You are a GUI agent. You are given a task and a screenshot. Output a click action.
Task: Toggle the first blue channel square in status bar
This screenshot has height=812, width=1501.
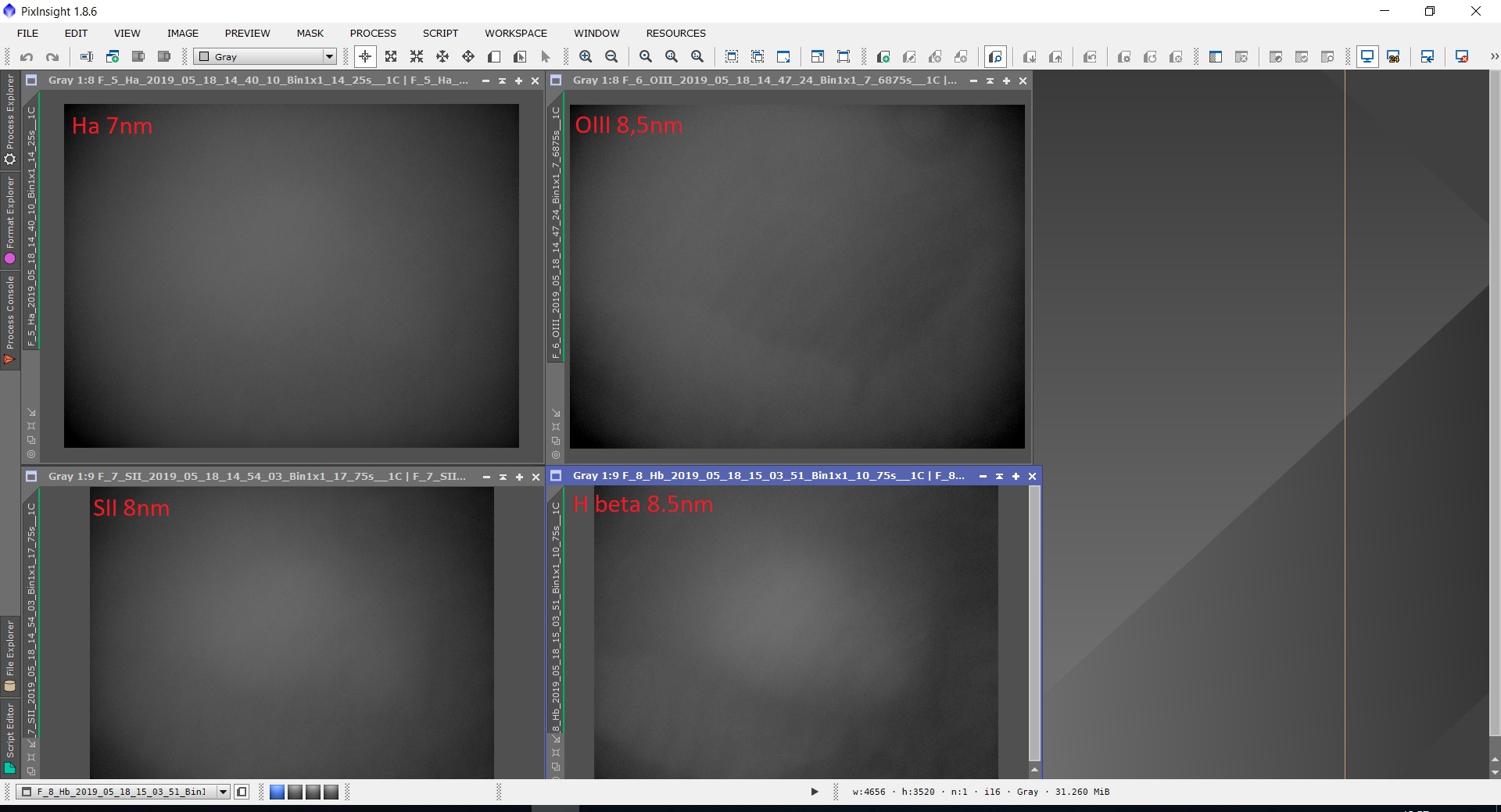(x=277, y=792)
